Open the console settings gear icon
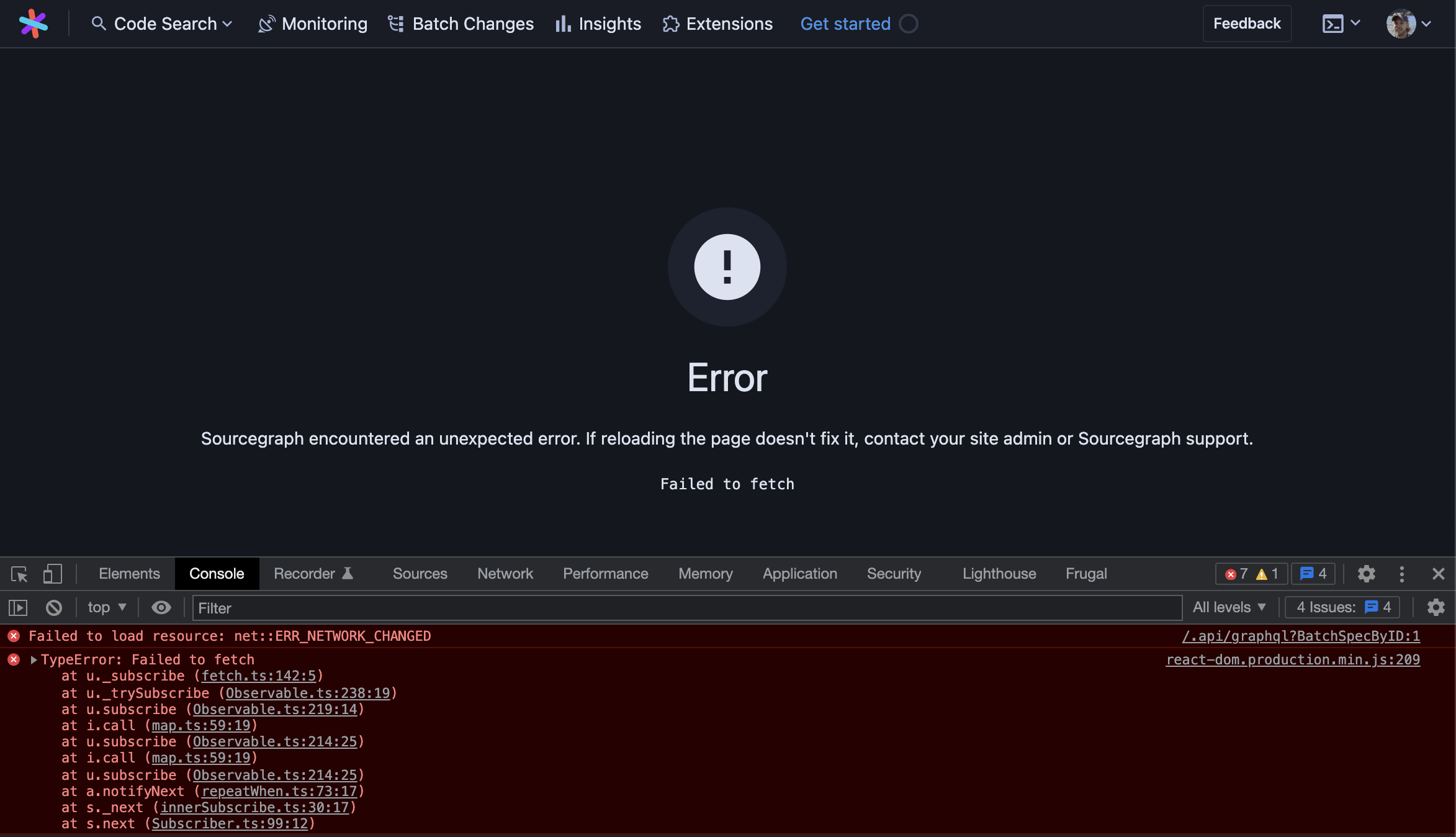The image size is (1456, 837). pos(1436,607)
